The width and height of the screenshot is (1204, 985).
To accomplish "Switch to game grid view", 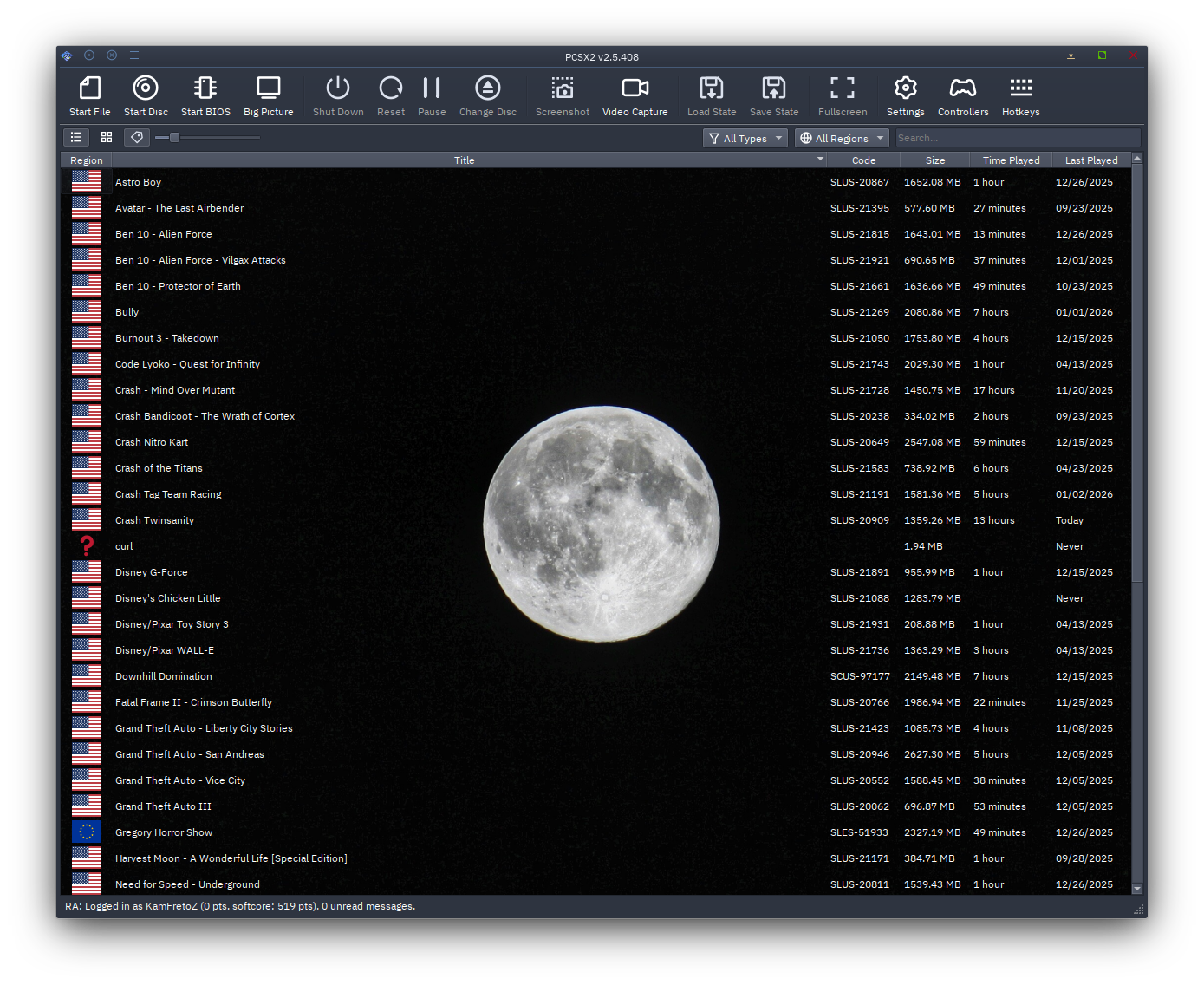I will point(107,138).
